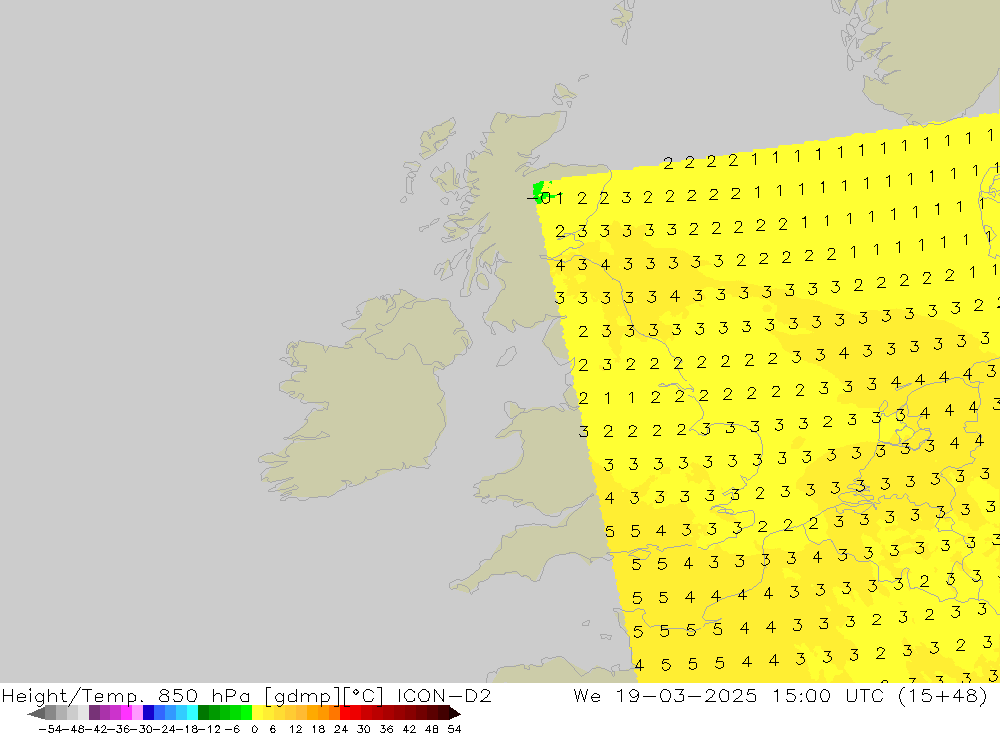The width and height of the screenshot is (1000, 733).
Task: Click the '12' legend scale value
Action: pos(295,729)
